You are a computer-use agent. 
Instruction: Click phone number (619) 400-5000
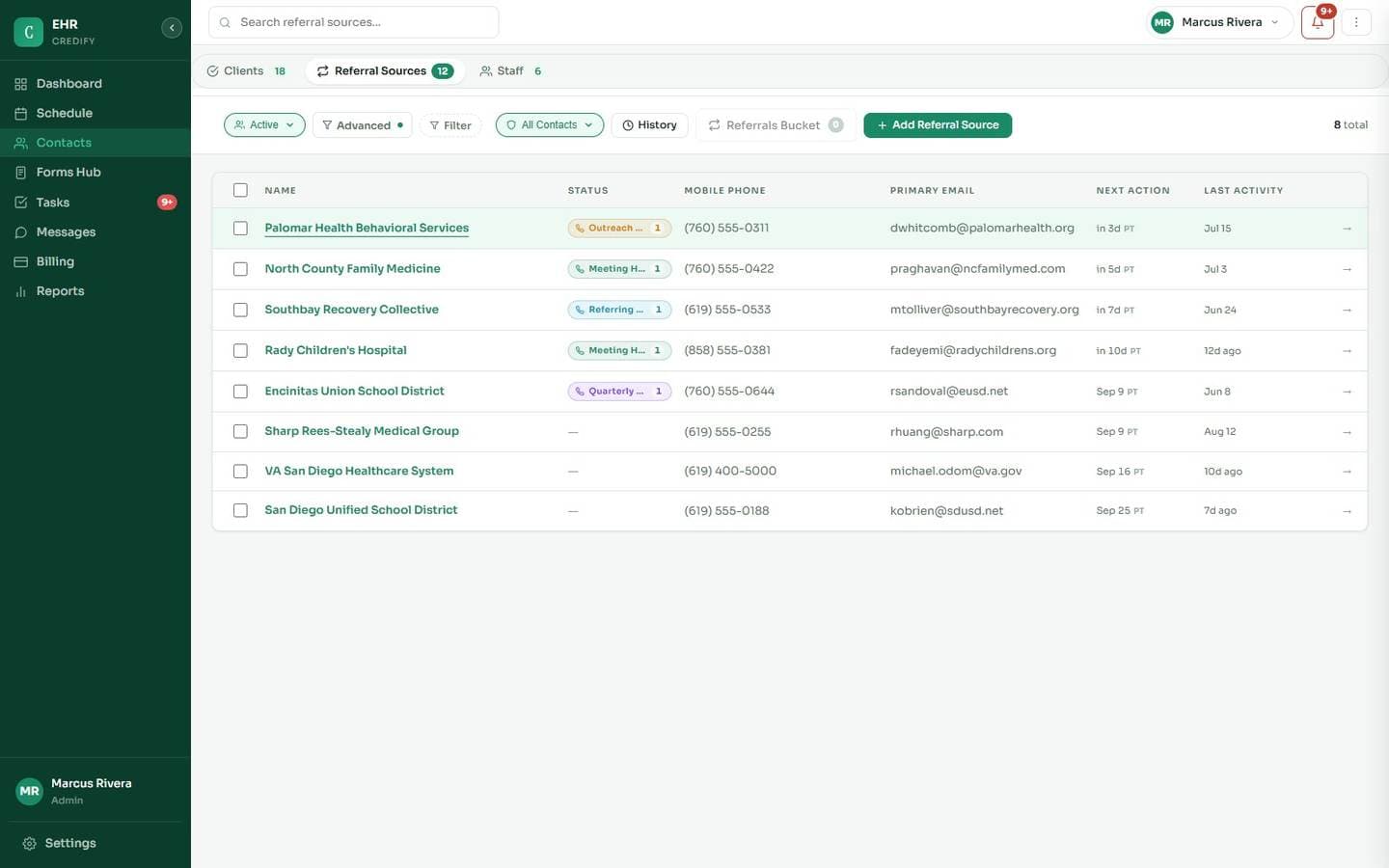pyautogui.click(x=730, y=471)
